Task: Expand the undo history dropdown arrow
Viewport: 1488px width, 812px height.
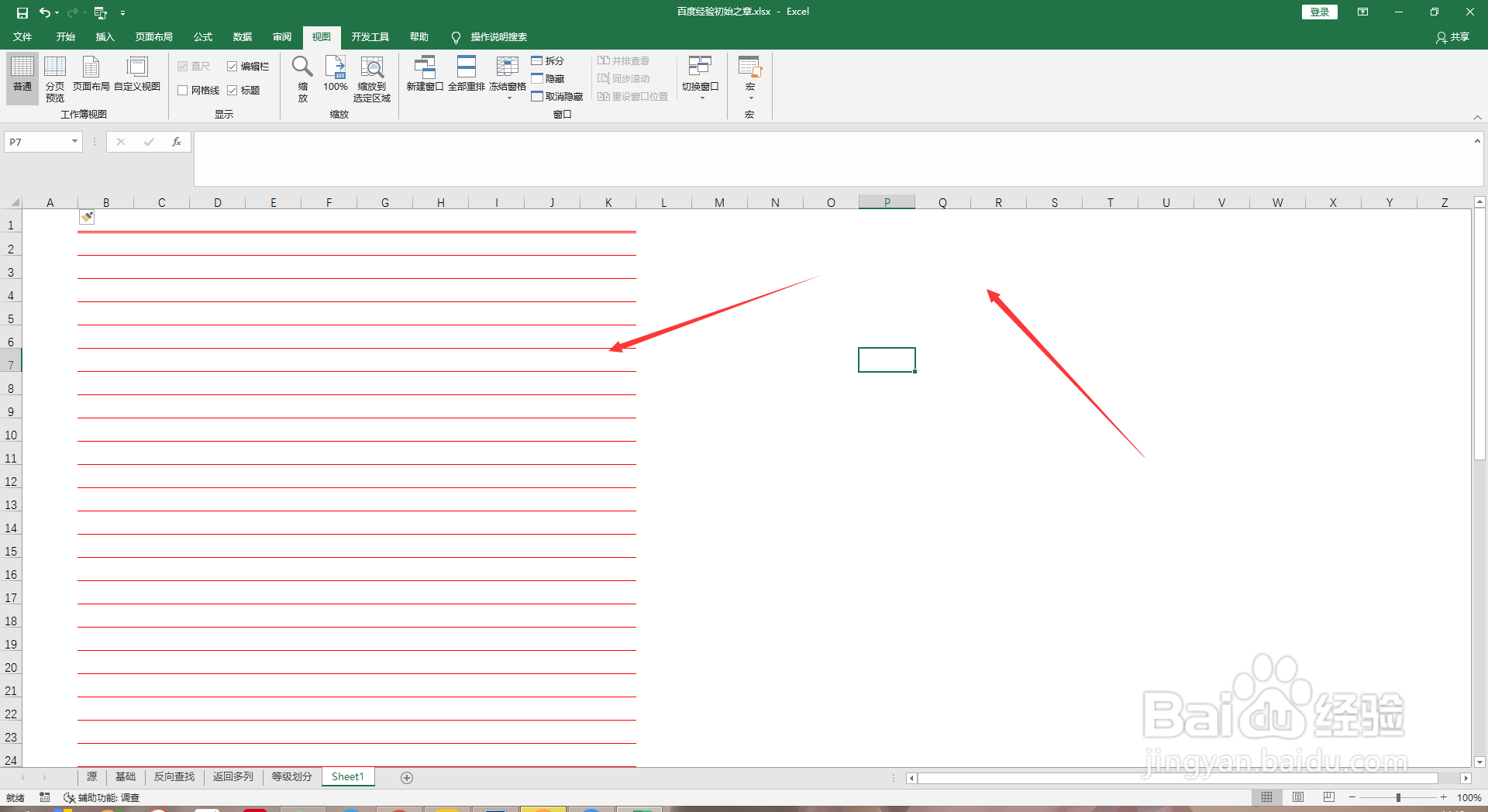Action: click(57, 12)
